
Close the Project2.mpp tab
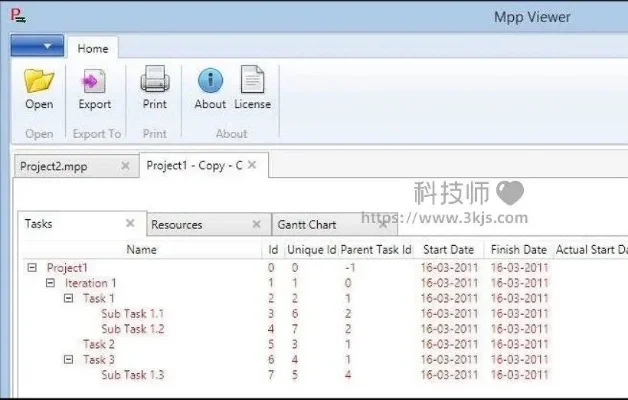tap(125, 166)
